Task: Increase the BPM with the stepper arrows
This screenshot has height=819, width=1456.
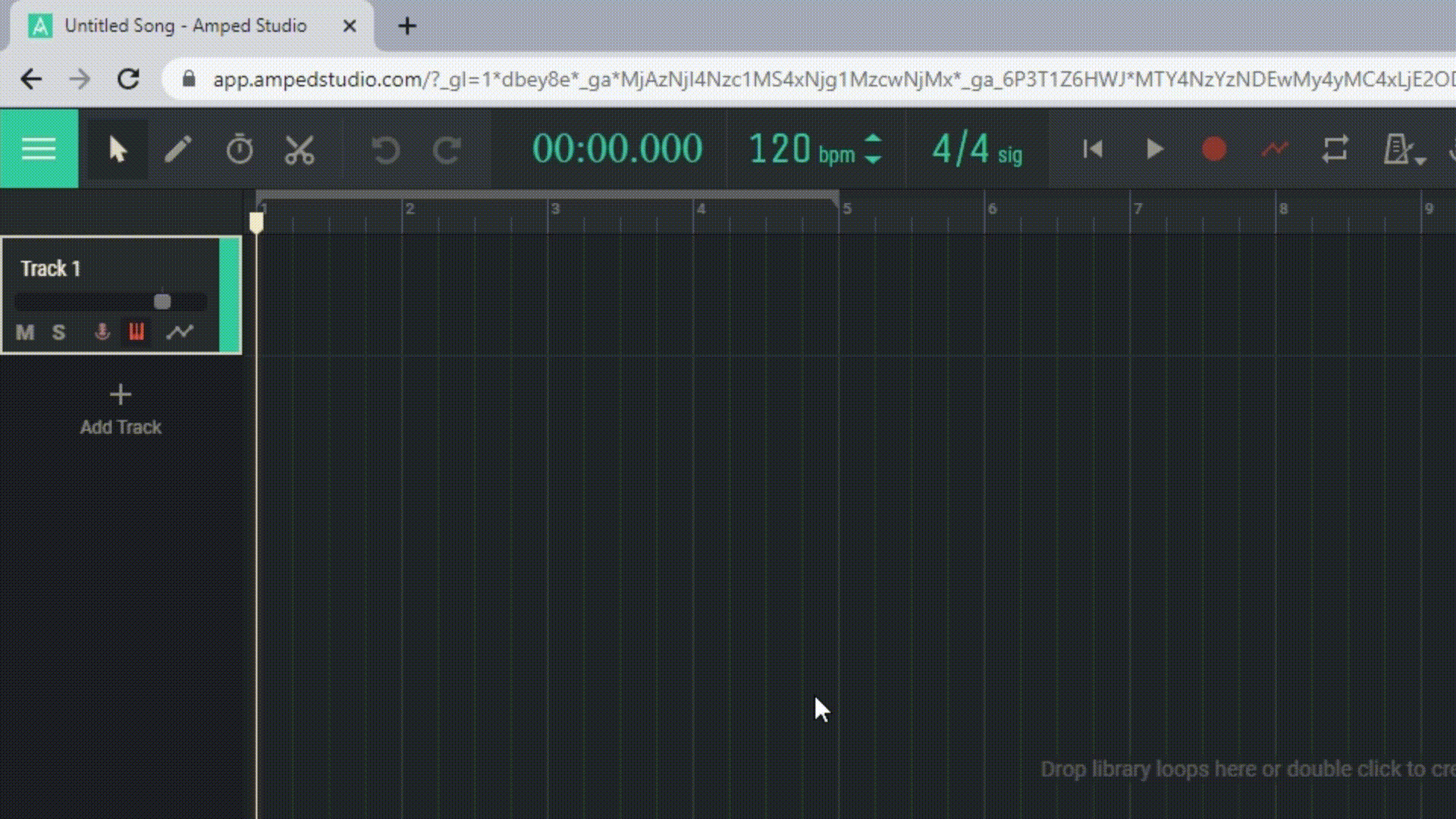Action: pos(874,140)
